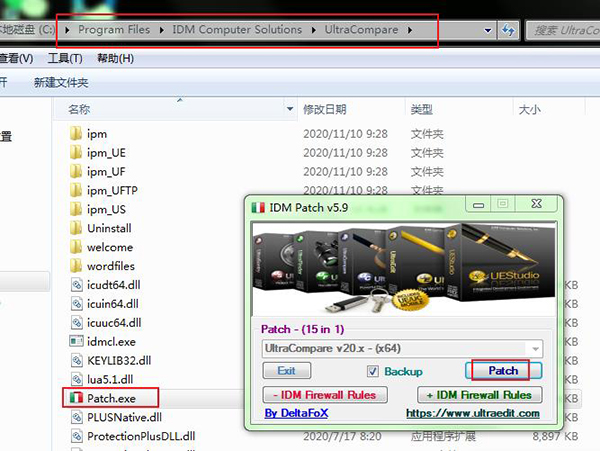Click the IDM Computer Solutions breadcrumb segment
Viewport: 600px width, 451px height.
[x=237, y=30]
